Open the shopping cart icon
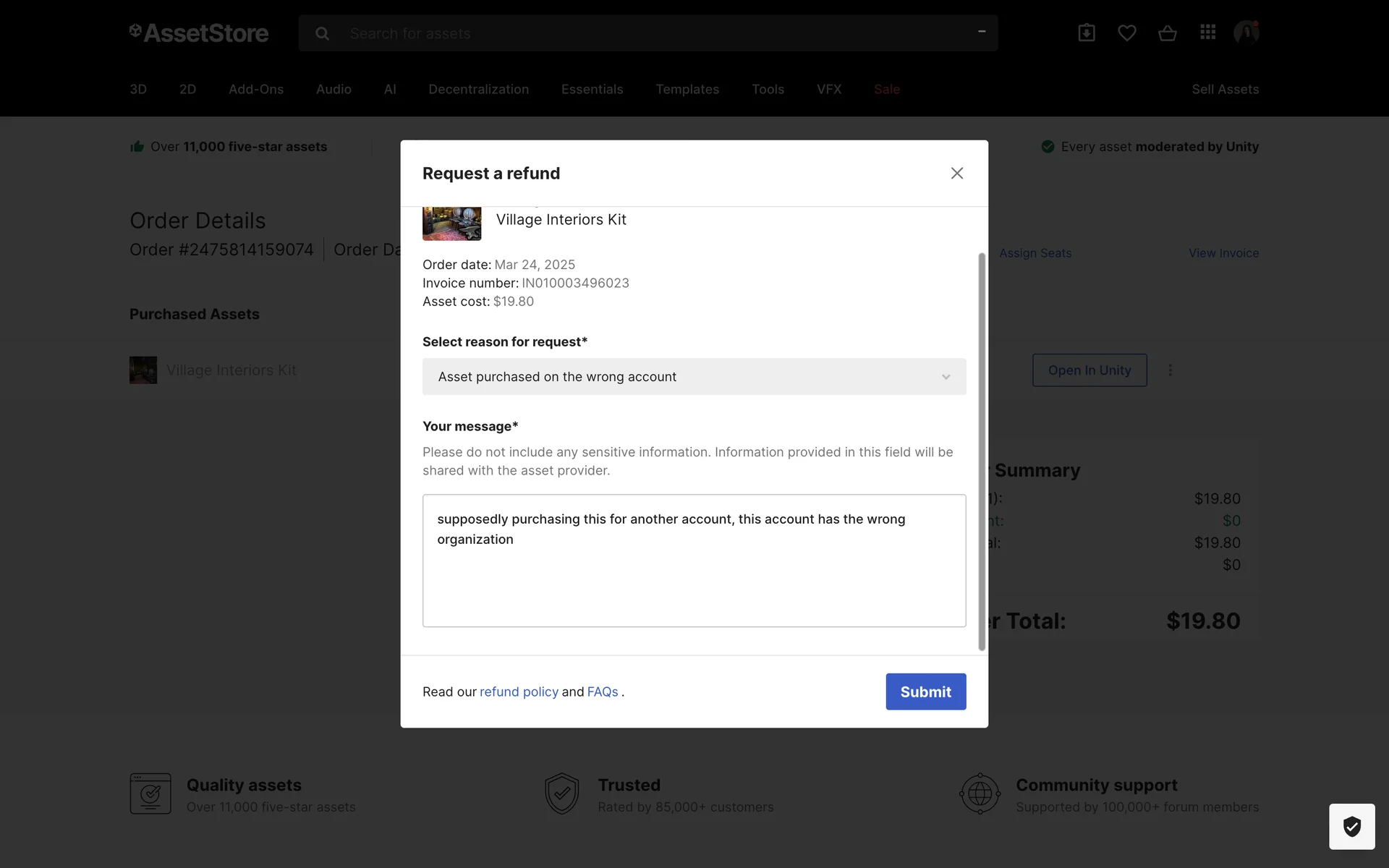The image size is (1389, 868). click(1167, 33)
